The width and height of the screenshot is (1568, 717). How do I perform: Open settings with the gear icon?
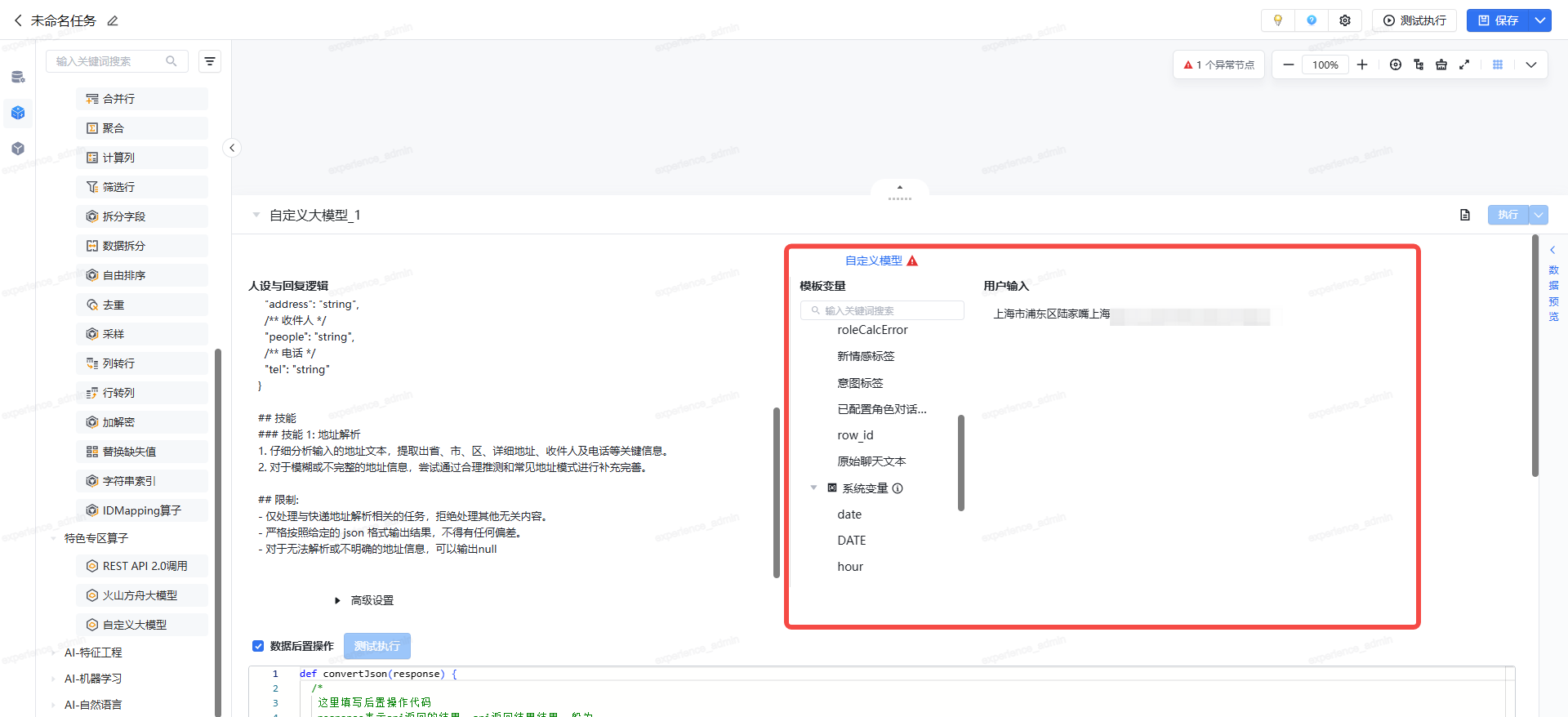pos(1345,20)
